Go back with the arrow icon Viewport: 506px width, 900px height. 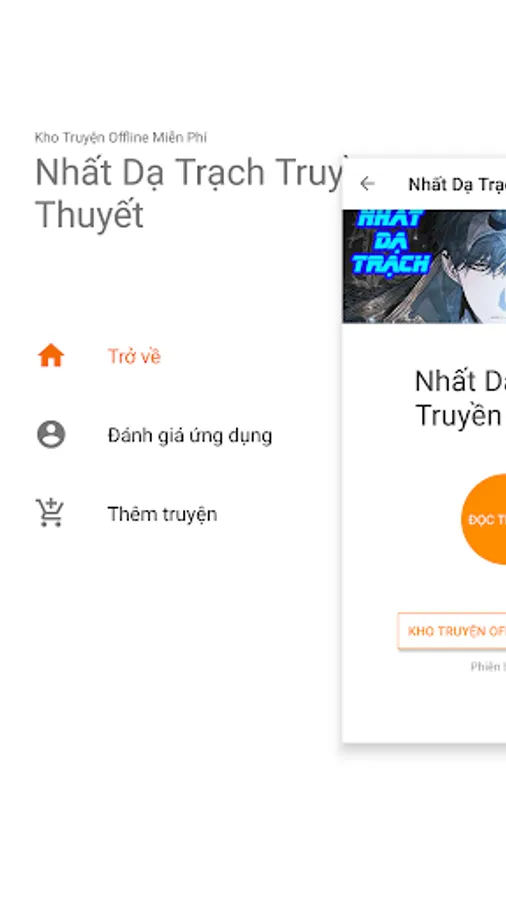point(367,184)
